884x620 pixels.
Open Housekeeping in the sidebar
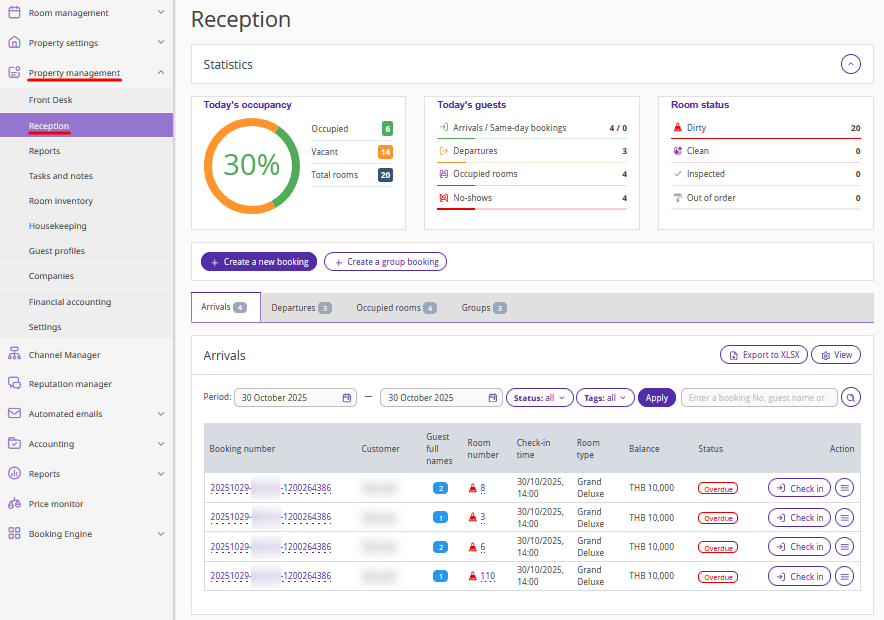click(58, 226)
